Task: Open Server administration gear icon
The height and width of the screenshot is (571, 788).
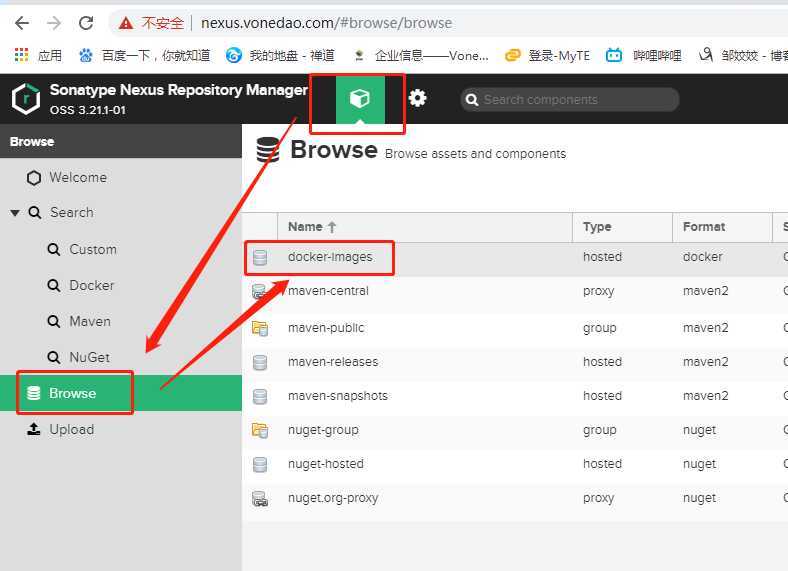Action: coord(417,98)
